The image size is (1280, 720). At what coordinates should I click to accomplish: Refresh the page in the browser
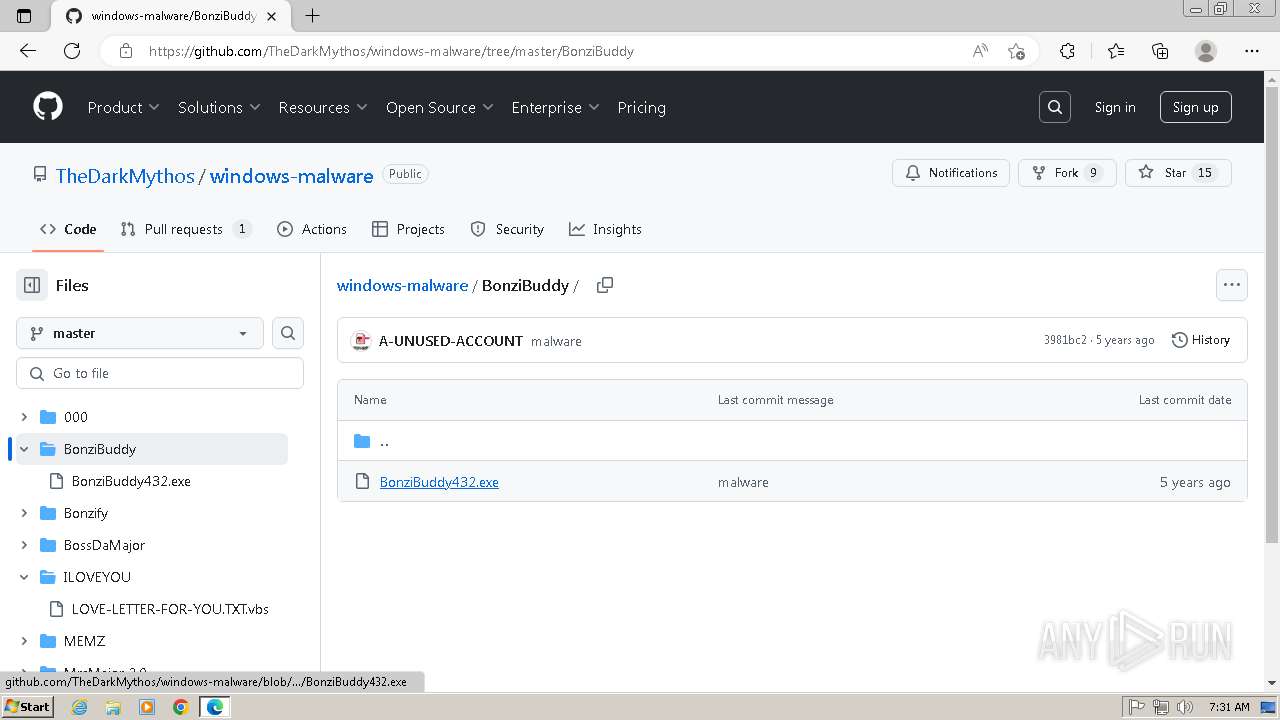72,51
